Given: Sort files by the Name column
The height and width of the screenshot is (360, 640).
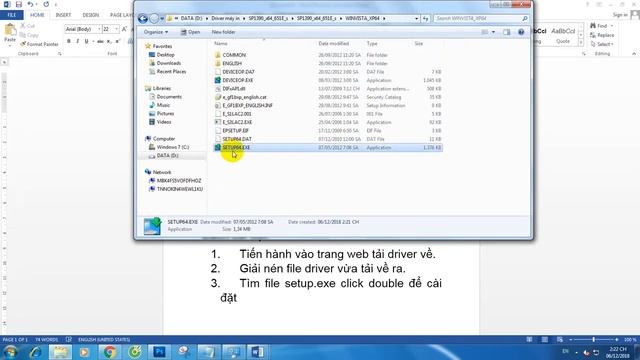Looking at the screenshot, I should [x=221, y=44].
